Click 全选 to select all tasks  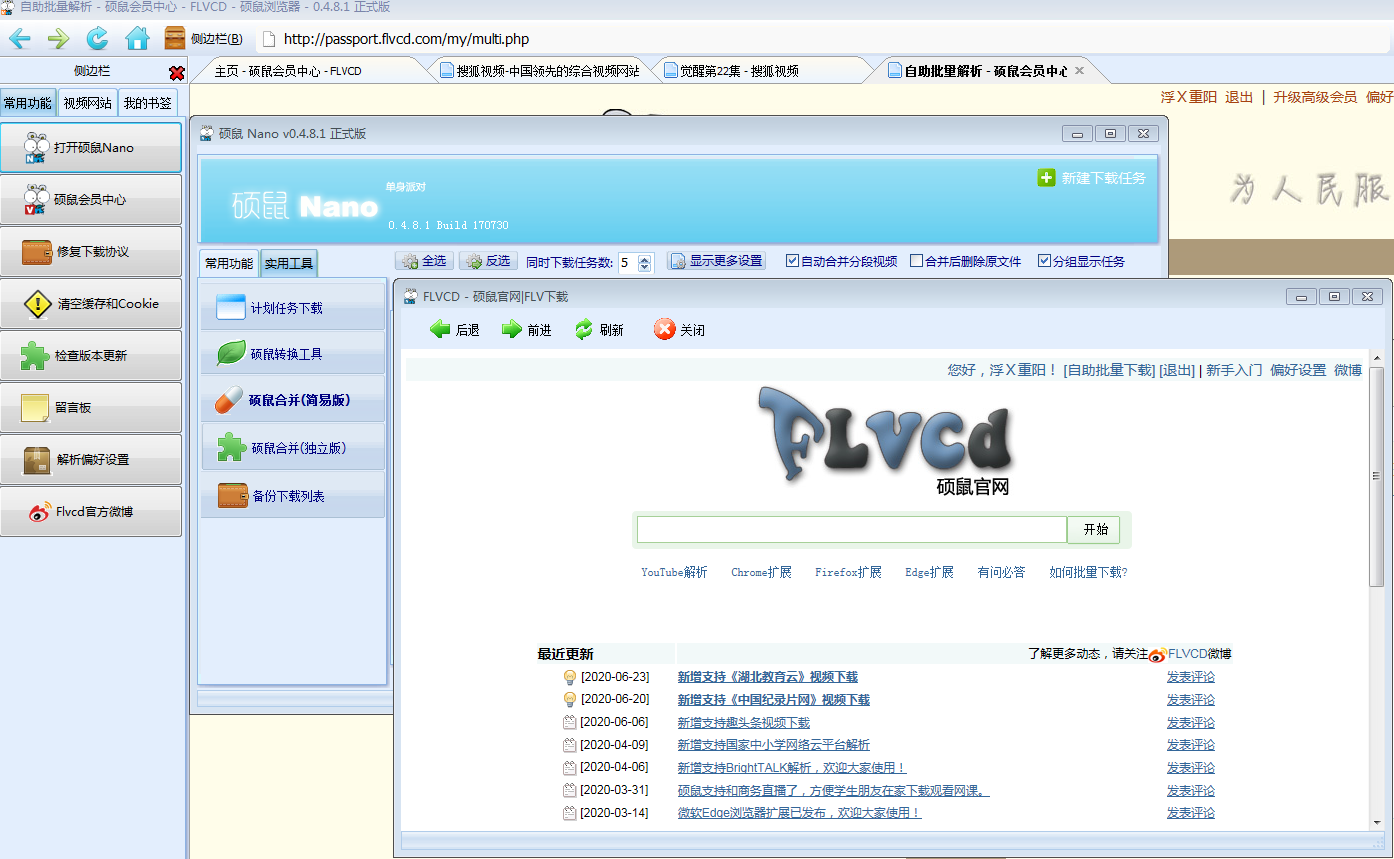(424, 261)
